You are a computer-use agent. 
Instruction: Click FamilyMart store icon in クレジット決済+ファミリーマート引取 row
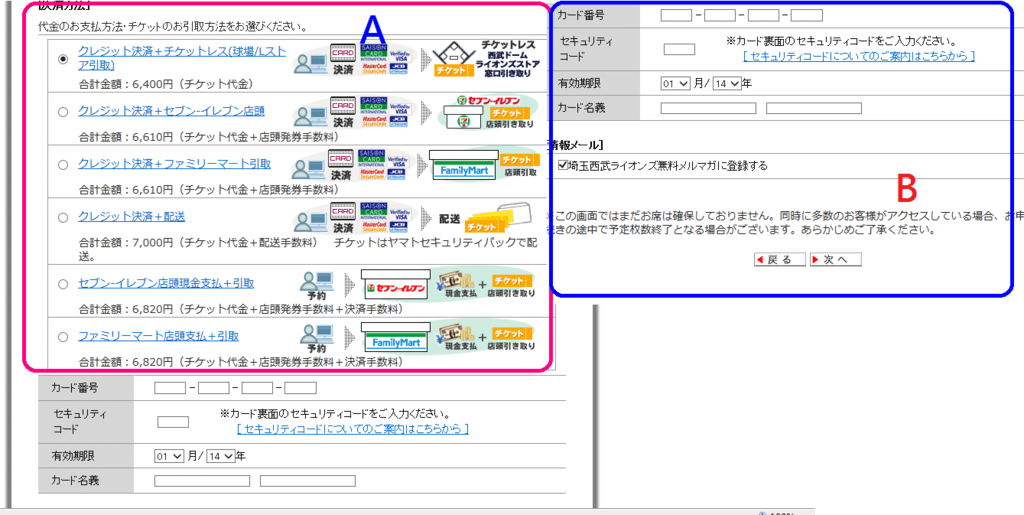pos(462,166)
